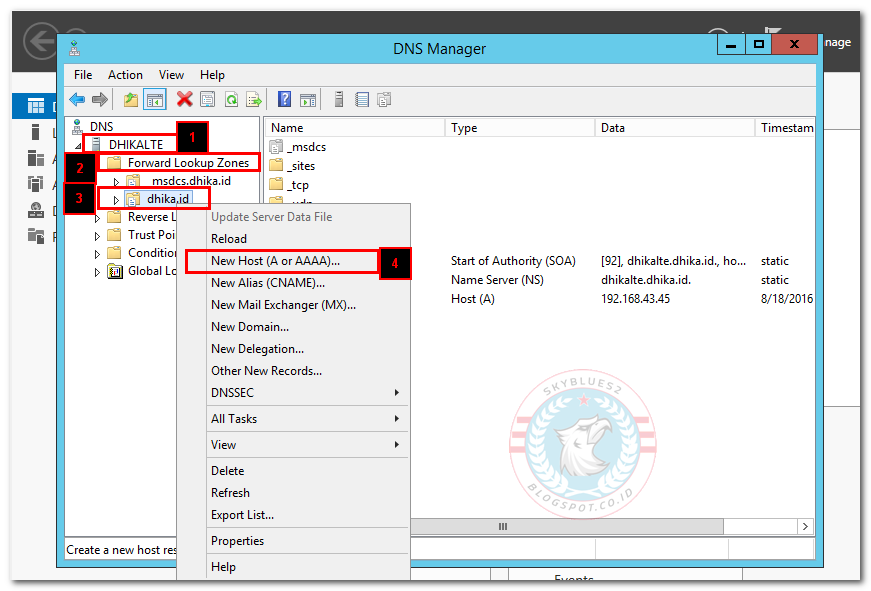The height and width of the screenshot is (591, 871).
Task: Click the Export List toolbar icon
Action: click(x=254, y=99)
